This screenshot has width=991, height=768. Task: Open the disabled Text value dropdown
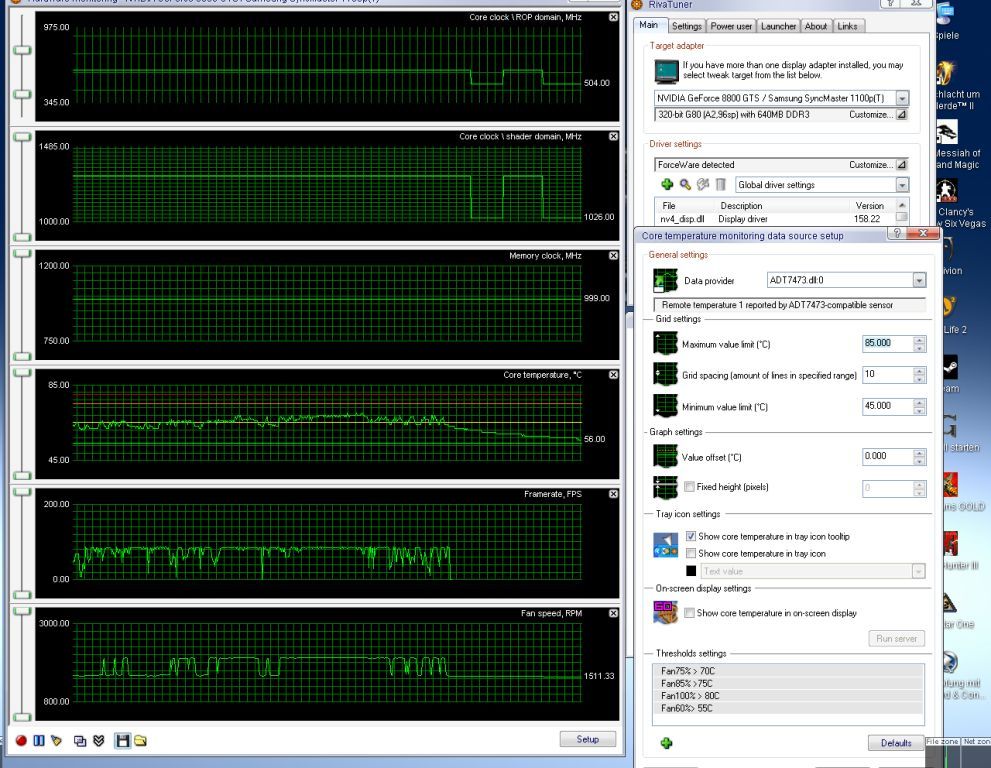(918, 571)
